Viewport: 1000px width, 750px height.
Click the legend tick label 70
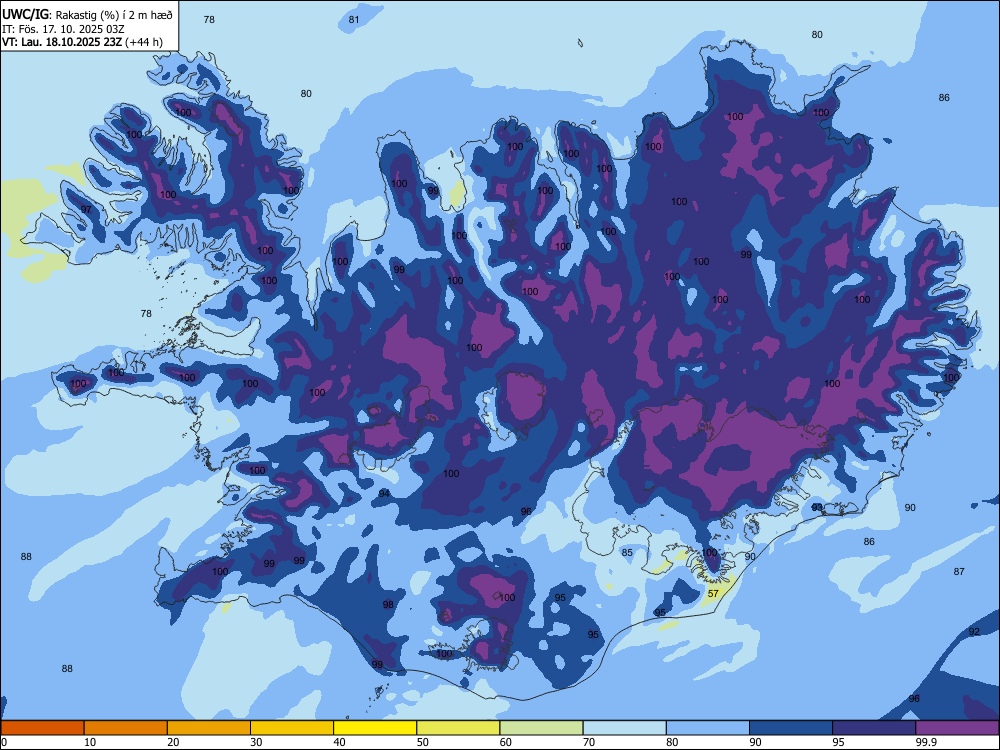pos(589,742)
